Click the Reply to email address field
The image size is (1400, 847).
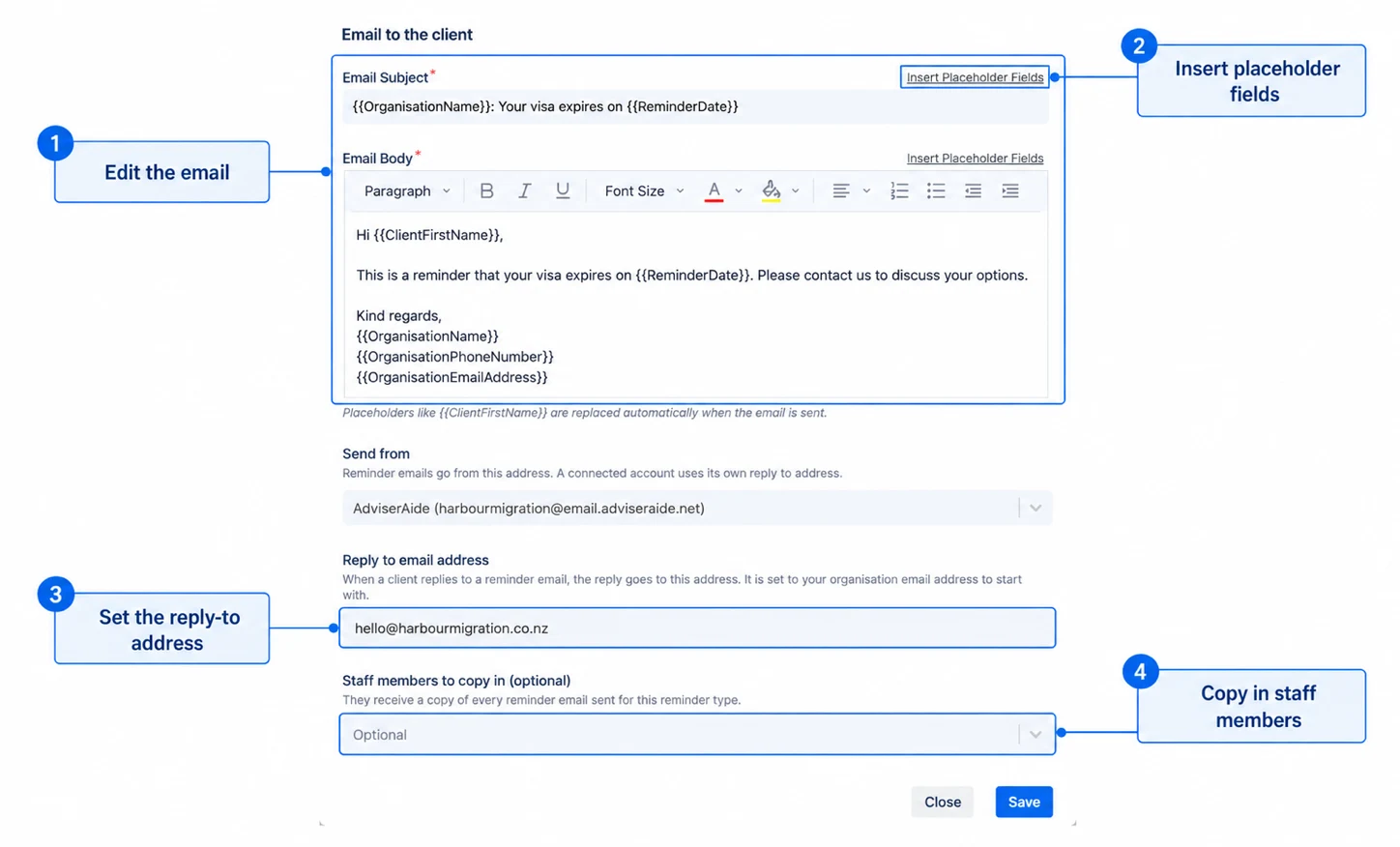click(x=697, y=628)
